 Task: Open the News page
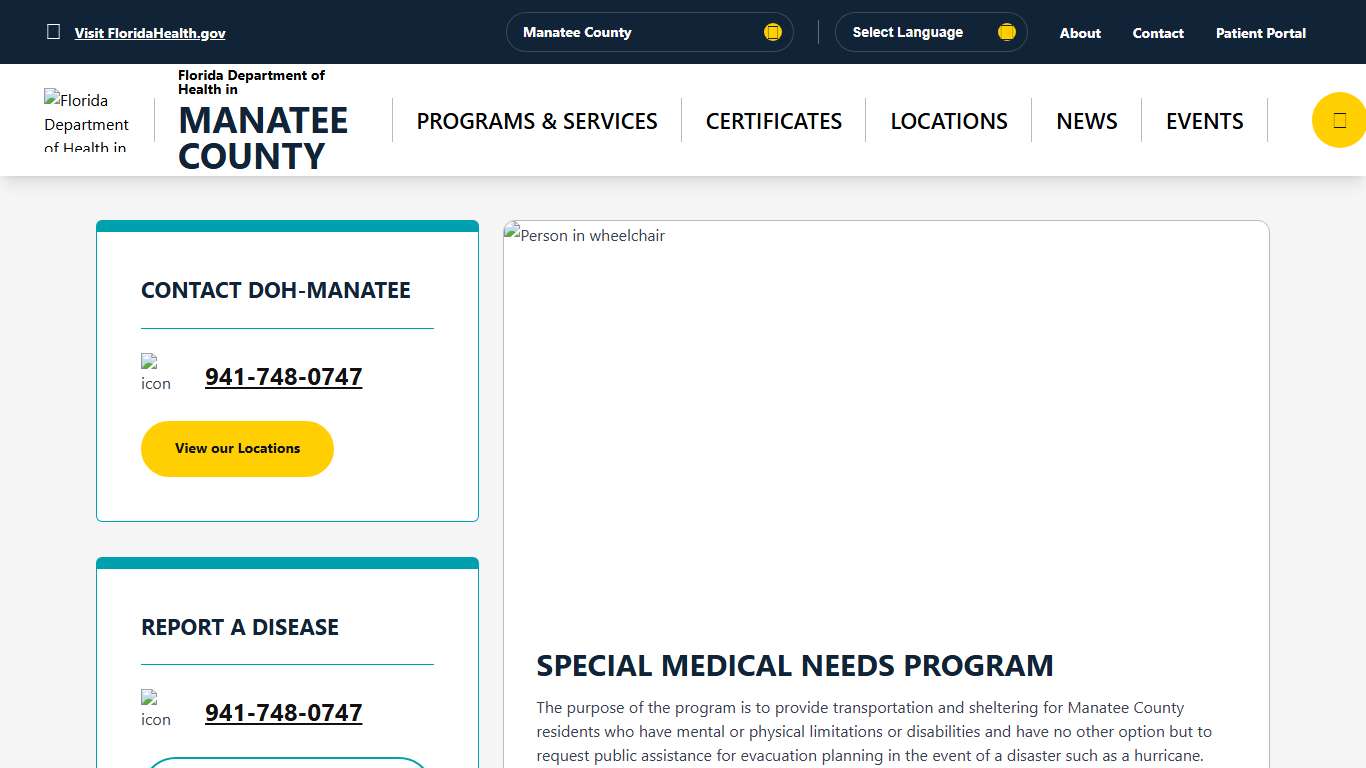(1087, 120)
